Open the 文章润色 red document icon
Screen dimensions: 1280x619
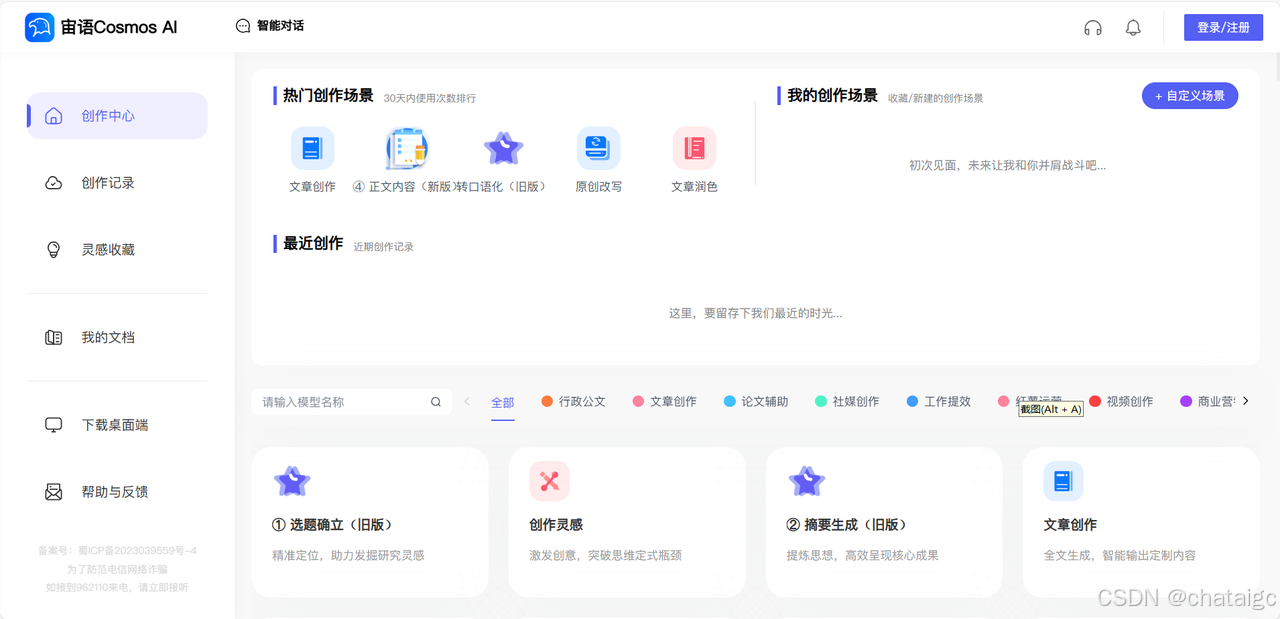click(x=694, y=149)
